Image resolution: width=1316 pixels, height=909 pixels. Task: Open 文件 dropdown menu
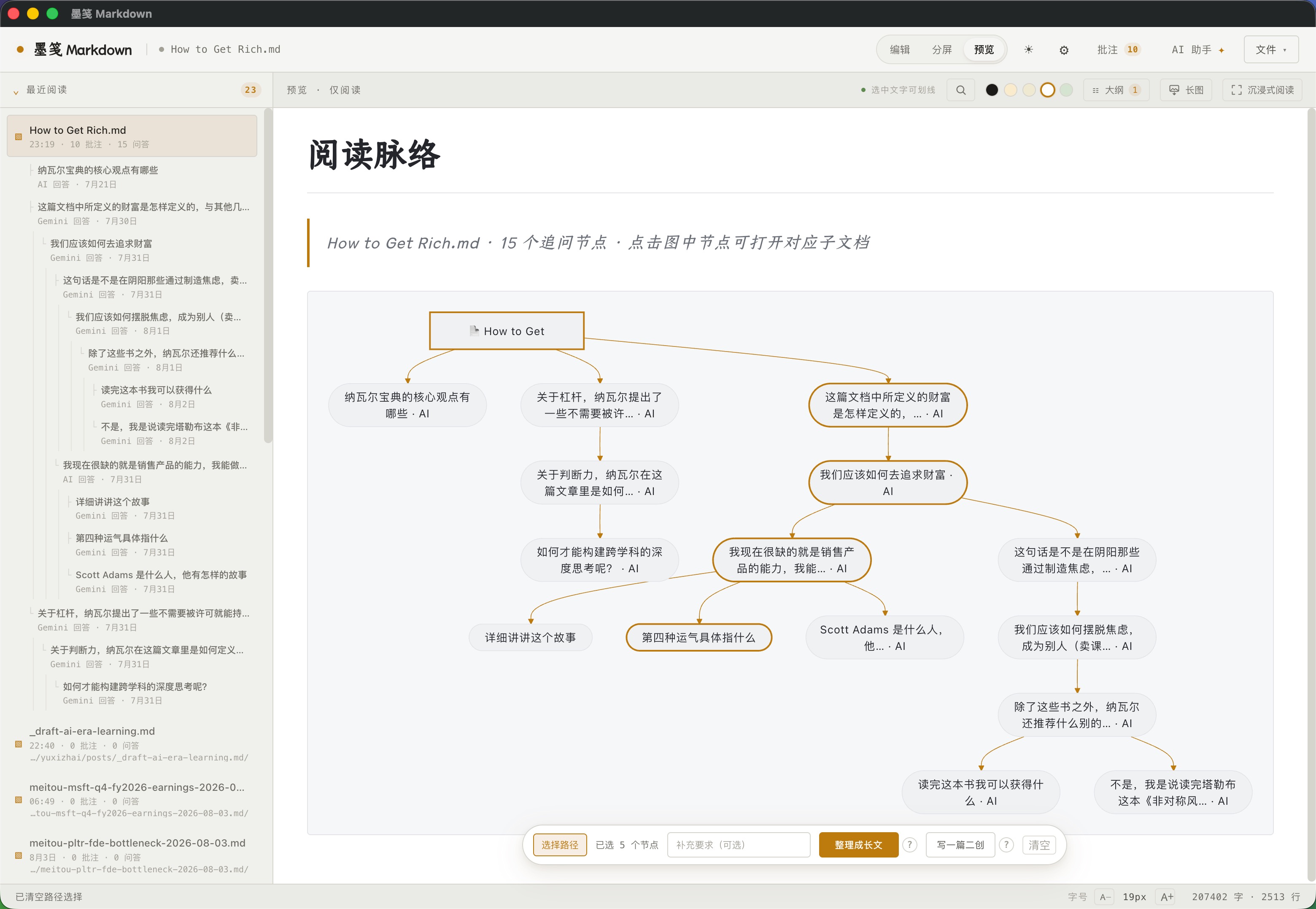coord(1270,49)
